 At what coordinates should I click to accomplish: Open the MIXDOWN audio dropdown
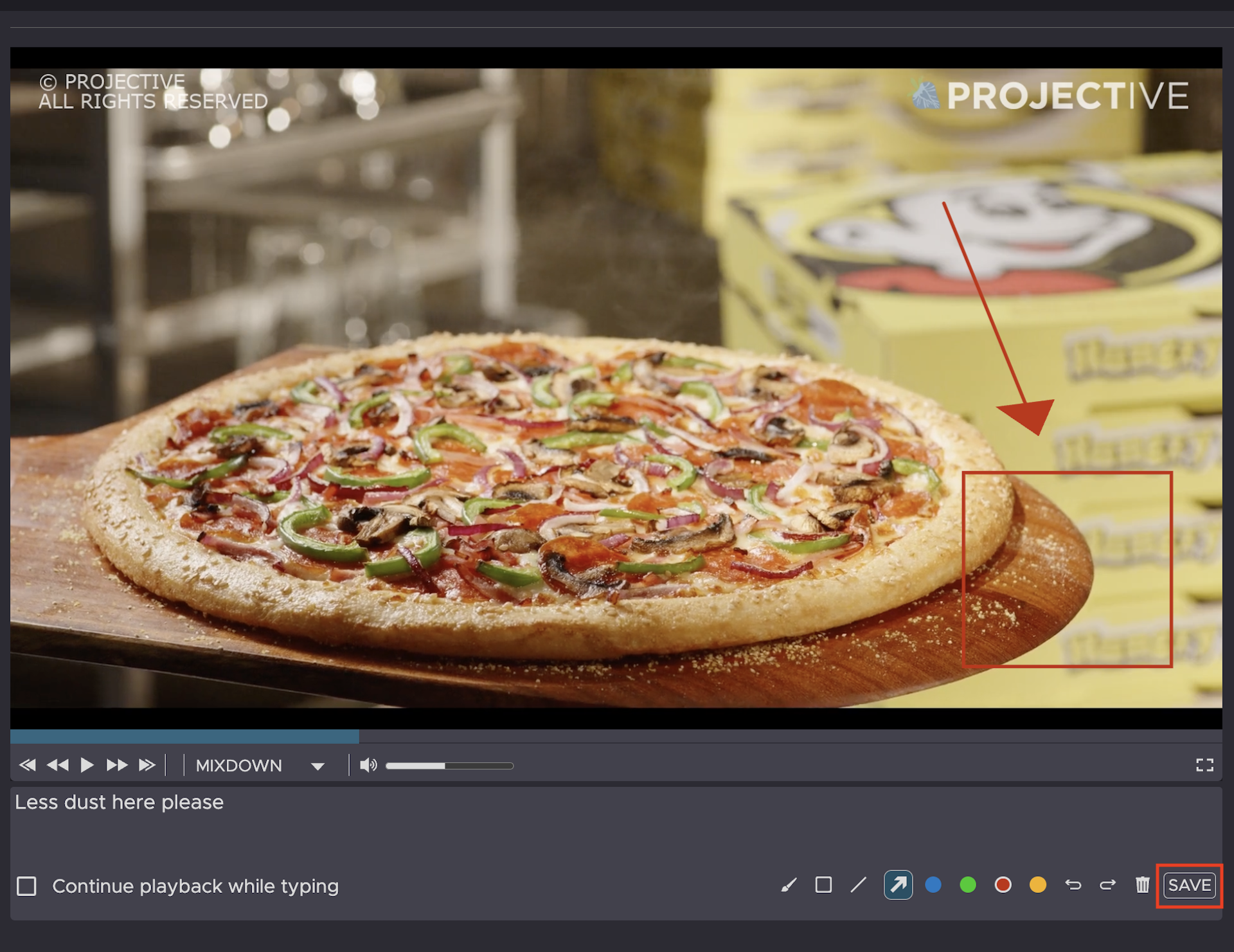click(x=239, y=765)
